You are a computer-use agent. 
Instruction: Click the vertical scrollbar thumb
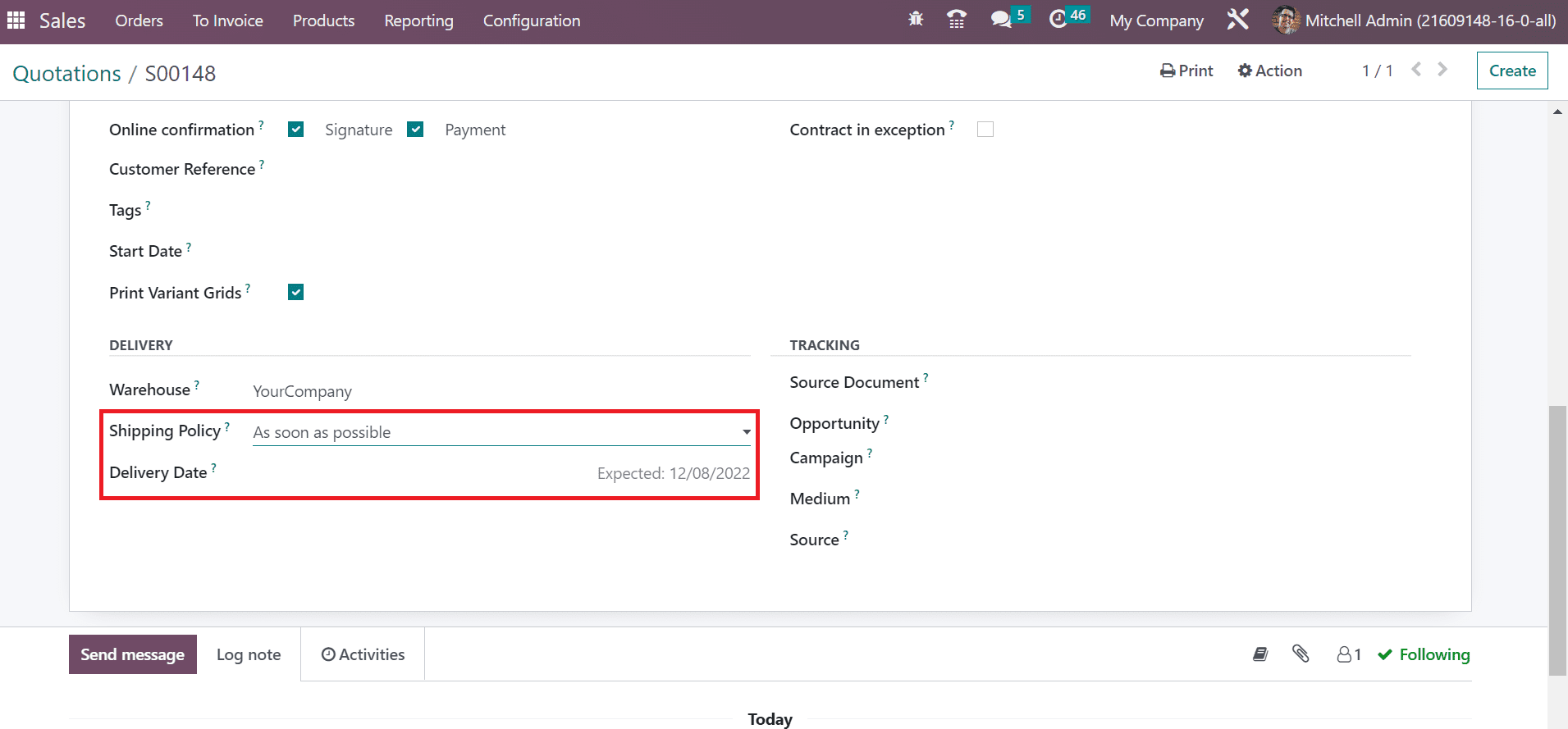[1557, 540]
